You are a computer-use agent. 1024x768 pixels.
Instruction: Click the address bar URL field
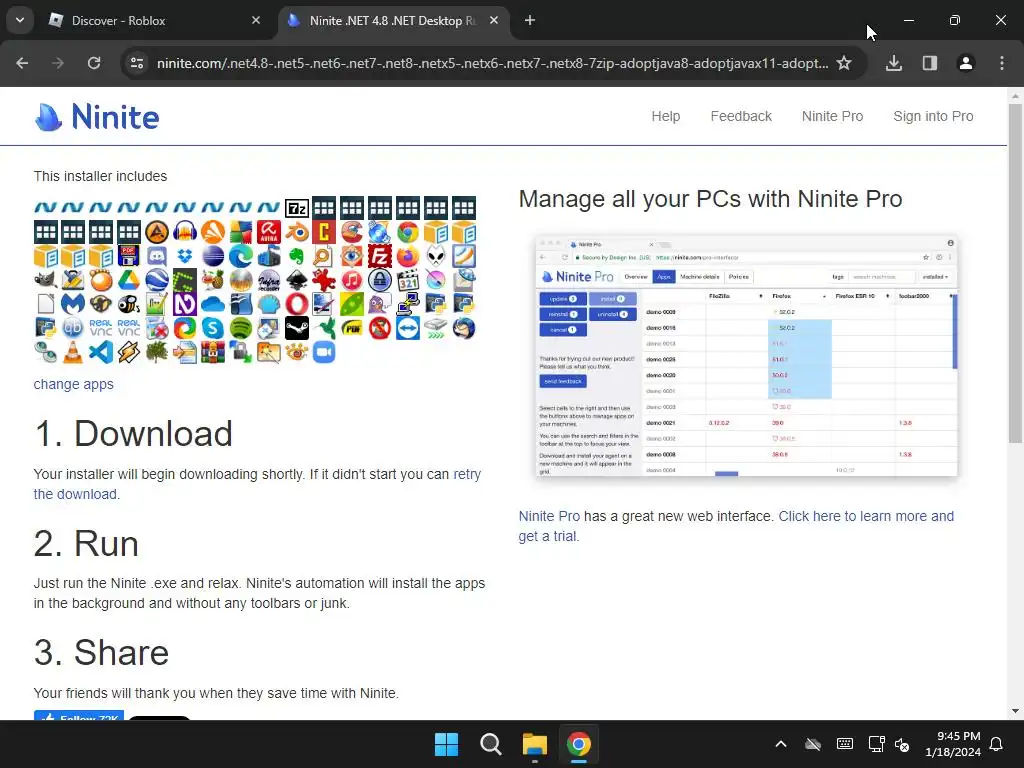coord(491,63)
